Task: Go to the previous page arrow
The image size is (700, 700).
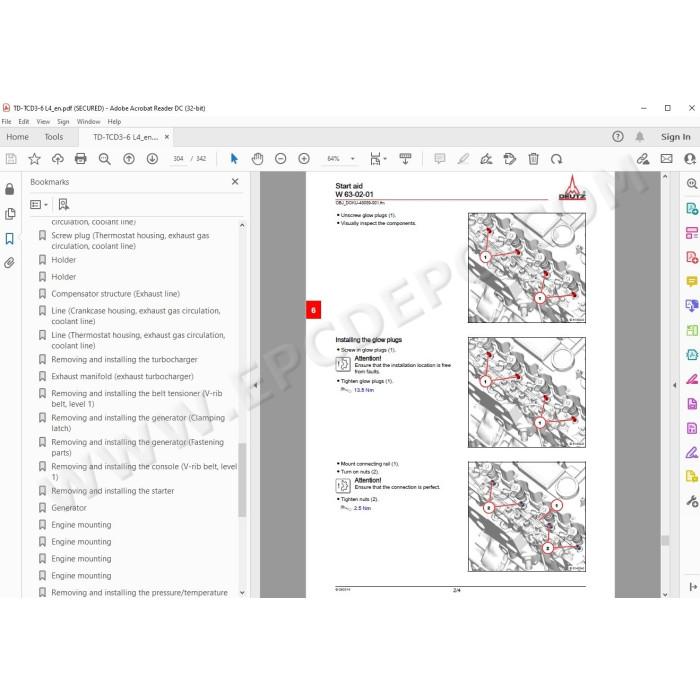Action: (x=129, y=159)
